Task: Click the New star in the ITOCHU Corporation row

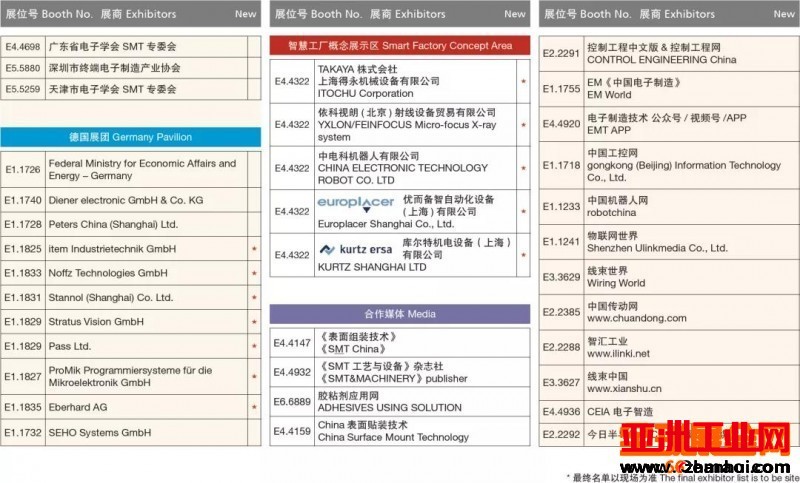Action: click(523, 81)
